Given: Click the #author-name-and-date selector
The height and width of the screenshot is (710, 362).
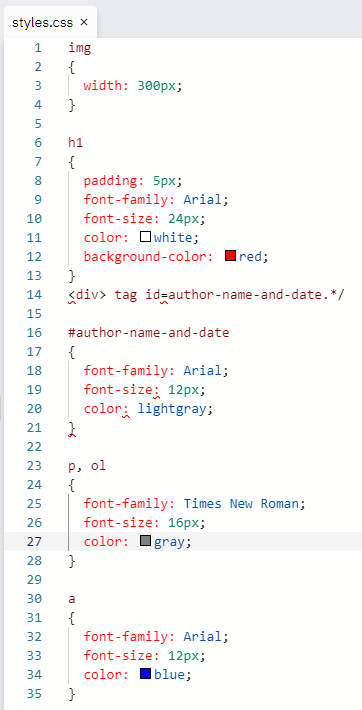Looking at the screenshot, I should coord(149,333).
